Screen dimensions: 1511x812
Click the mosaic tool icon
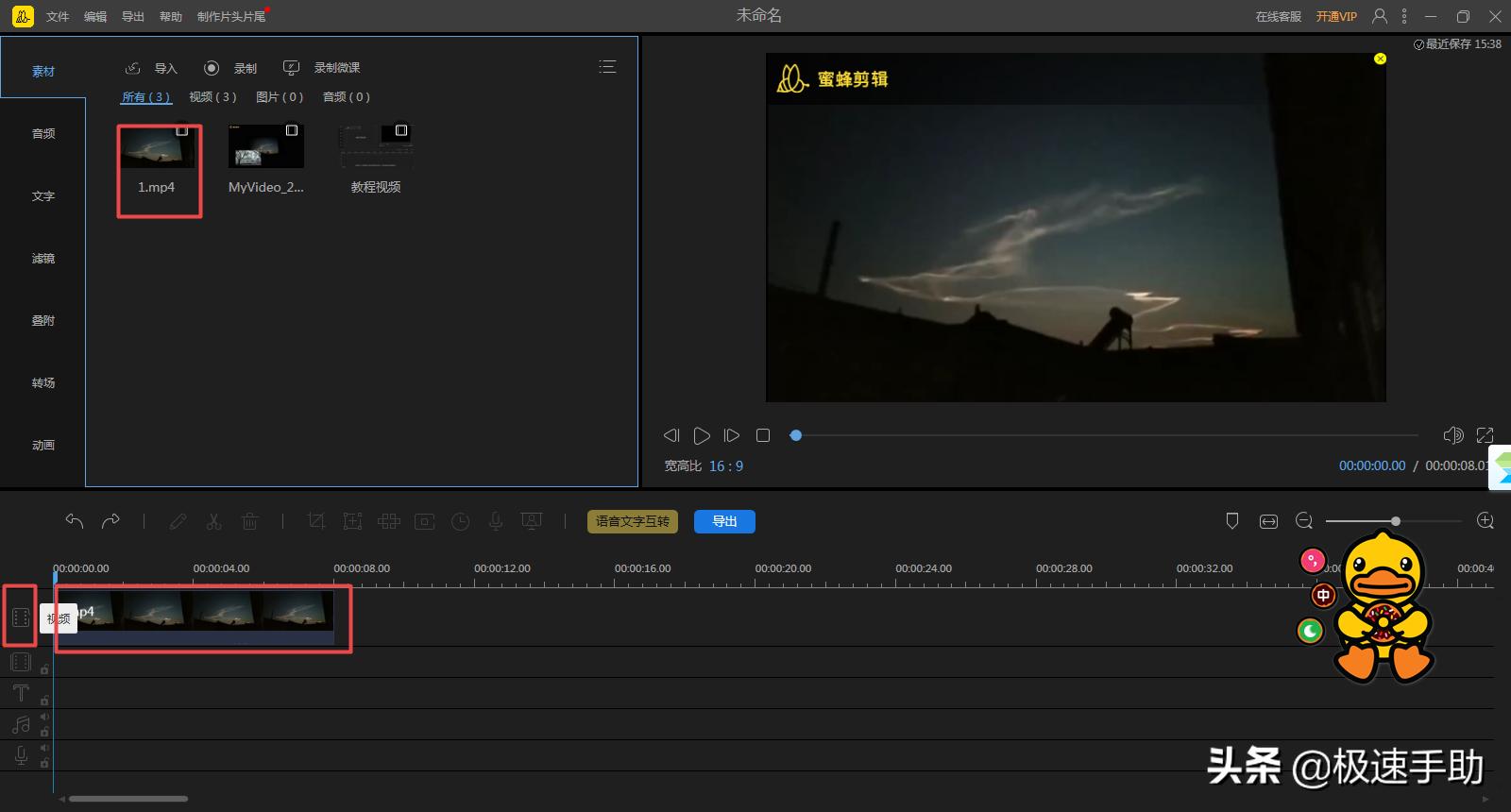(x=388, y=521)
